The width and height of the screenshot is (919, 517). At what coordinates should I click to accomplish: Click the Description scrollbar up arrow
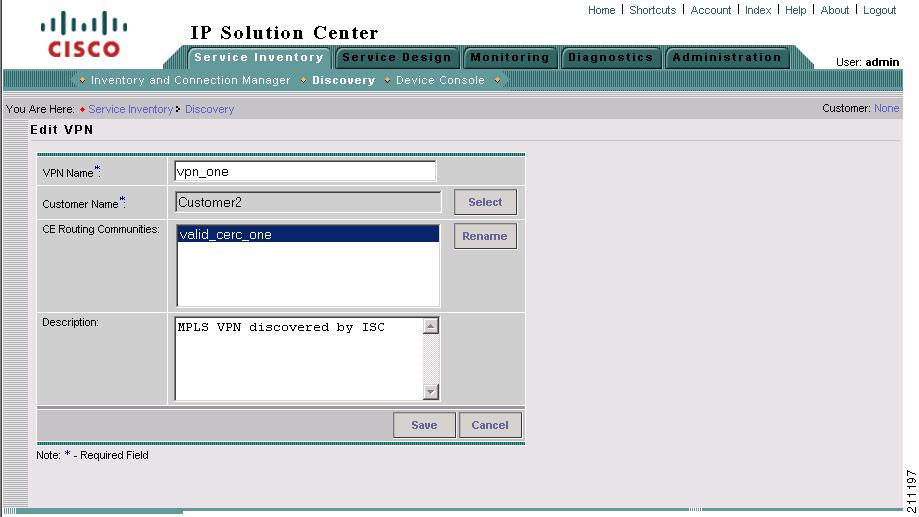pos(431,326)
